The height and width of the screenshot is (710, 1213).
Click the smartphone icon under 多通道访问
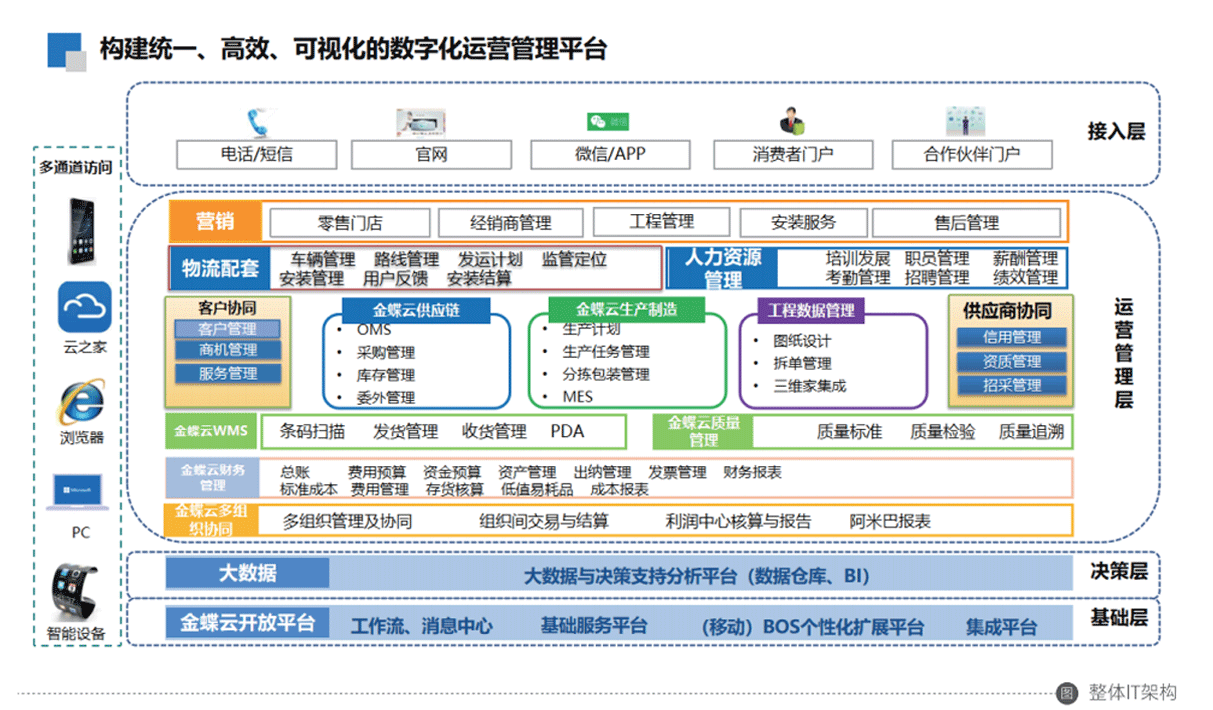tap(81, 231)
